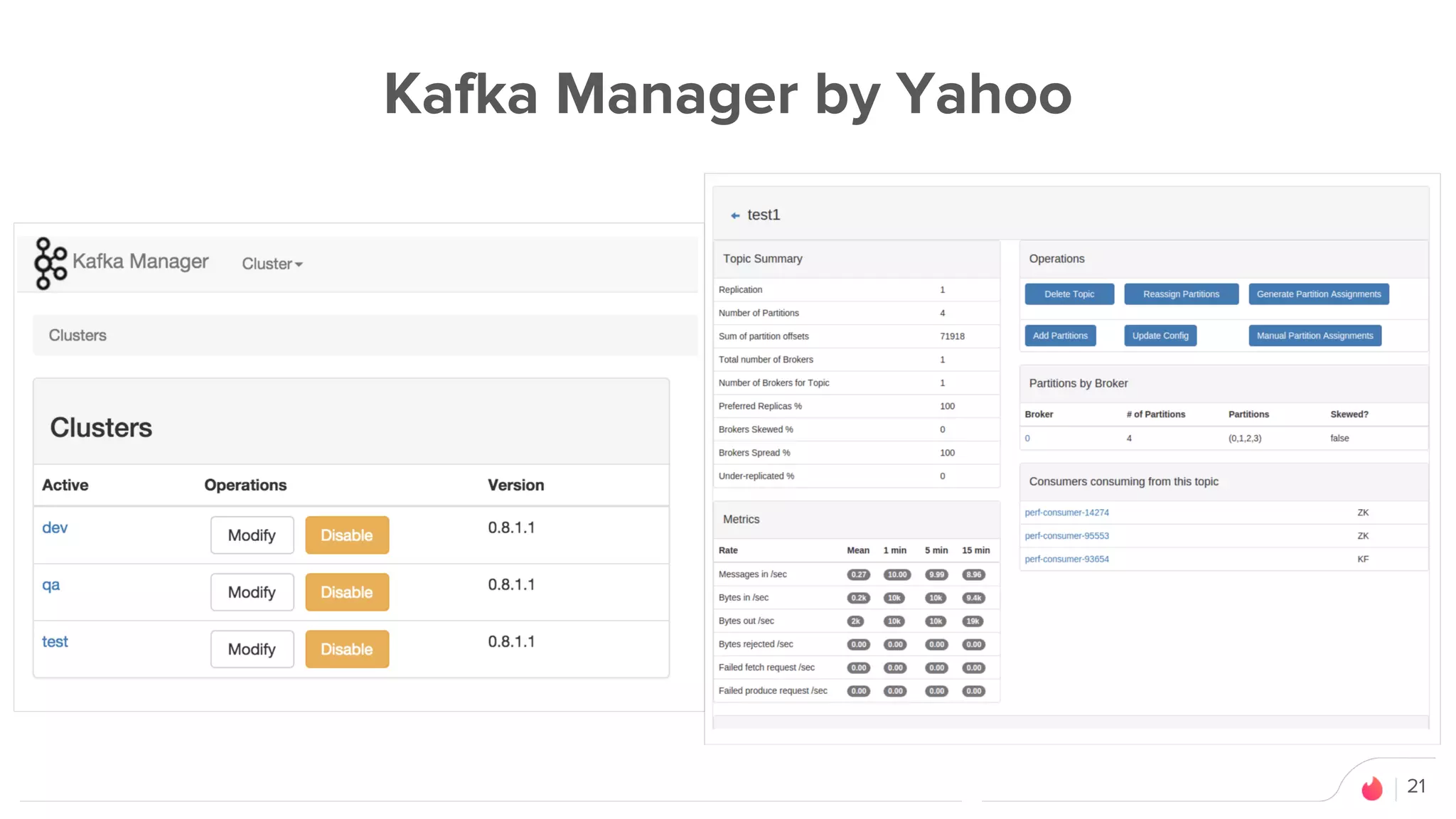Click the slide page number 21
Viewport: 1456px width, 819px height.
1416,786
